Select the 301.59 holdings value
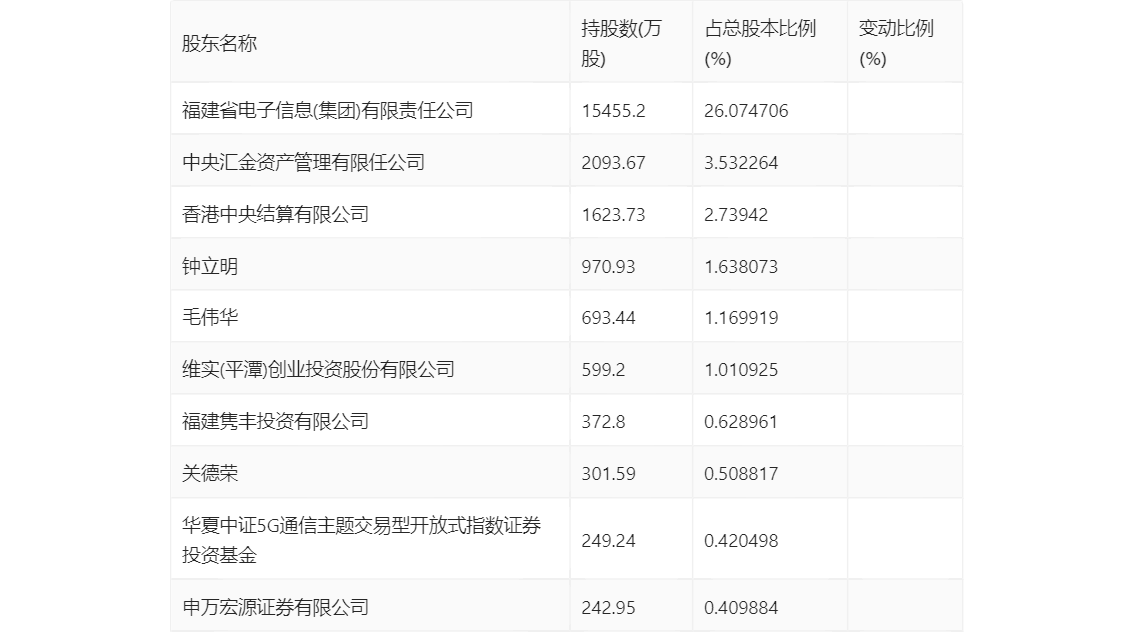Viewport: 1134px width, 632px height. (608, 474)
